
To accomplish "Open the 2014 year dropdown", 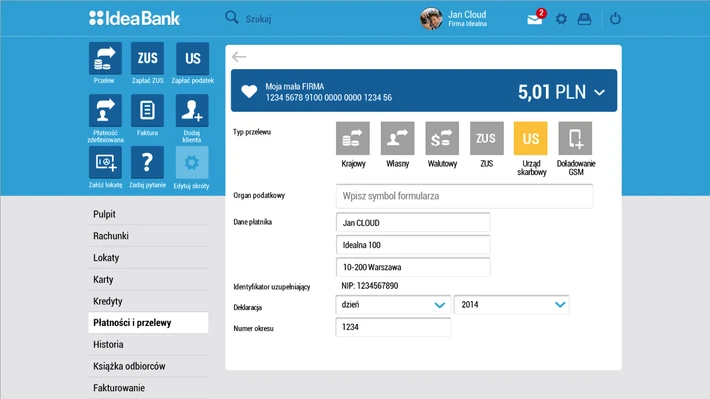I will tap(512, 305).
